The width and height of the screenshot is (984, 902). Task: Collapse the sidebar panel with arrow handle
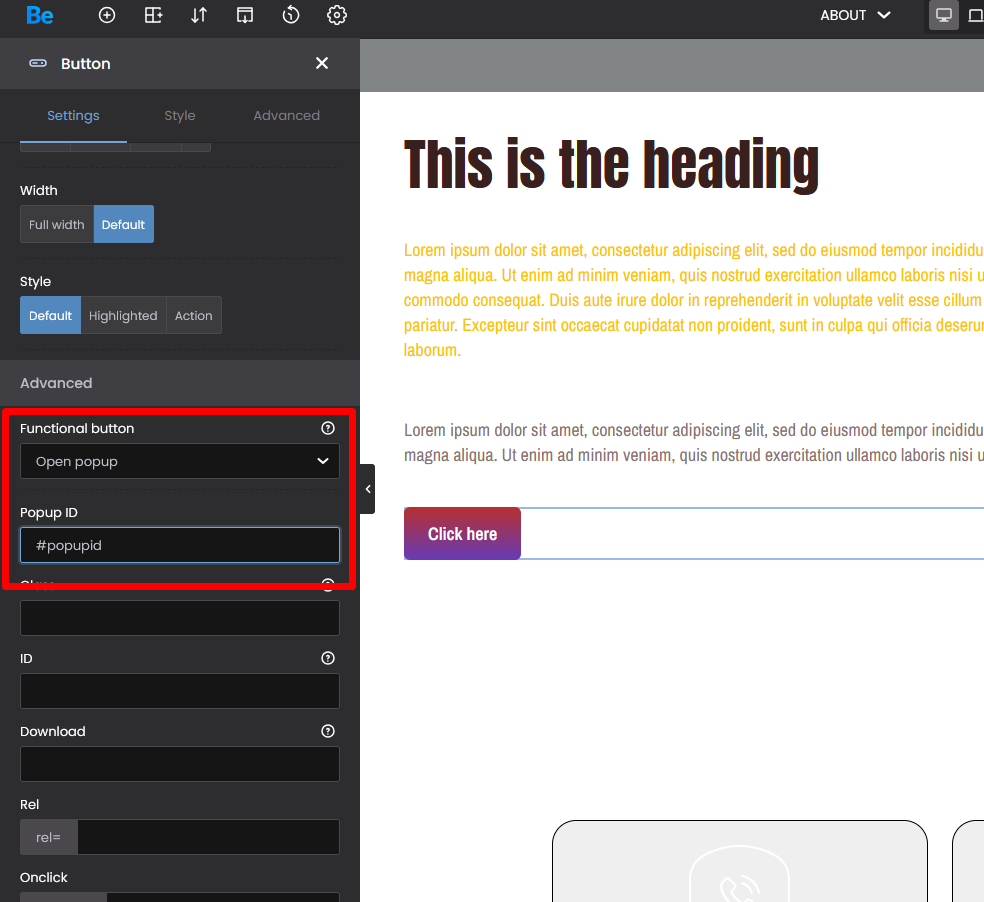(x=368, y=489)
